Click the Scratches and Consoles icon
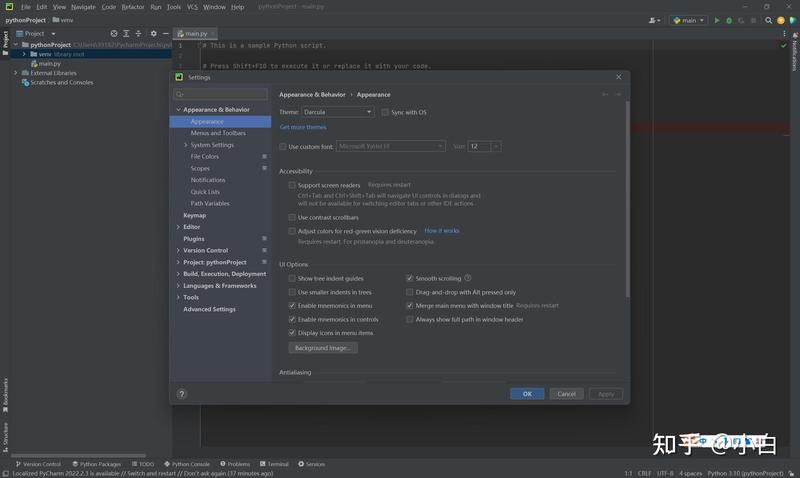800x478 pixels. 25,82
